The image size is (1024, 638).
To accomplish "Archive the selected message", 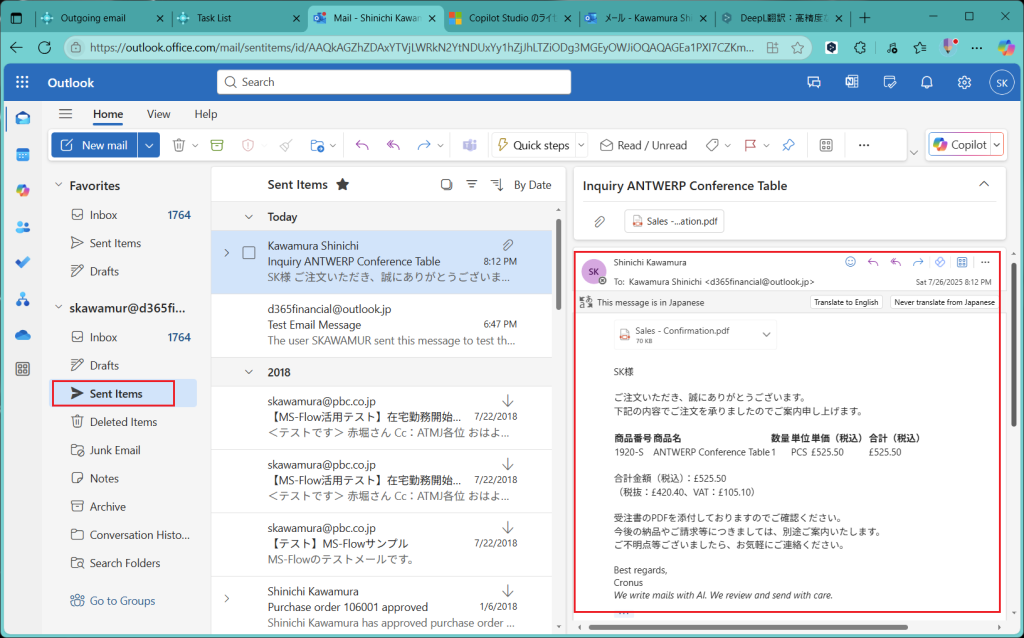I will coord(217,145).
